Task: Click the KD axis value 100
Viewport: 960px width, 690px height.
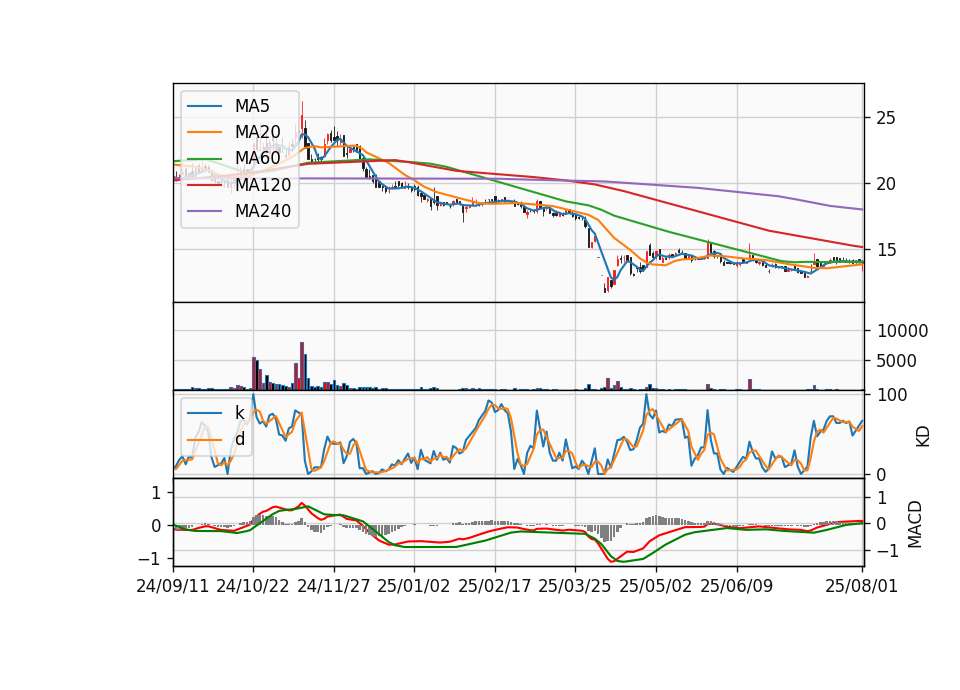Action: coord(892,395)
